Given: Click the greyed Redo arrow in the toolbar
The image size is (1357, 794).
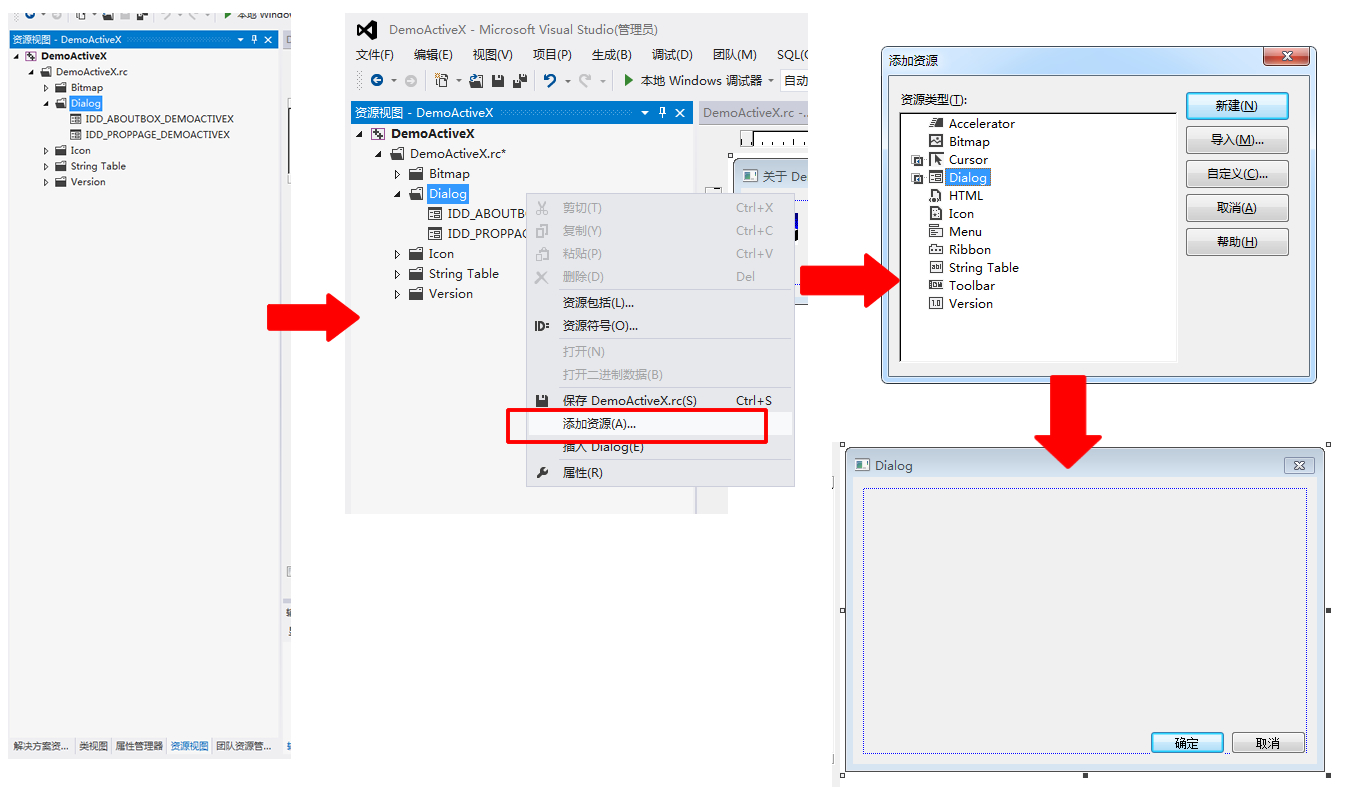Looking at the screenshot, I should pos(585,80).
